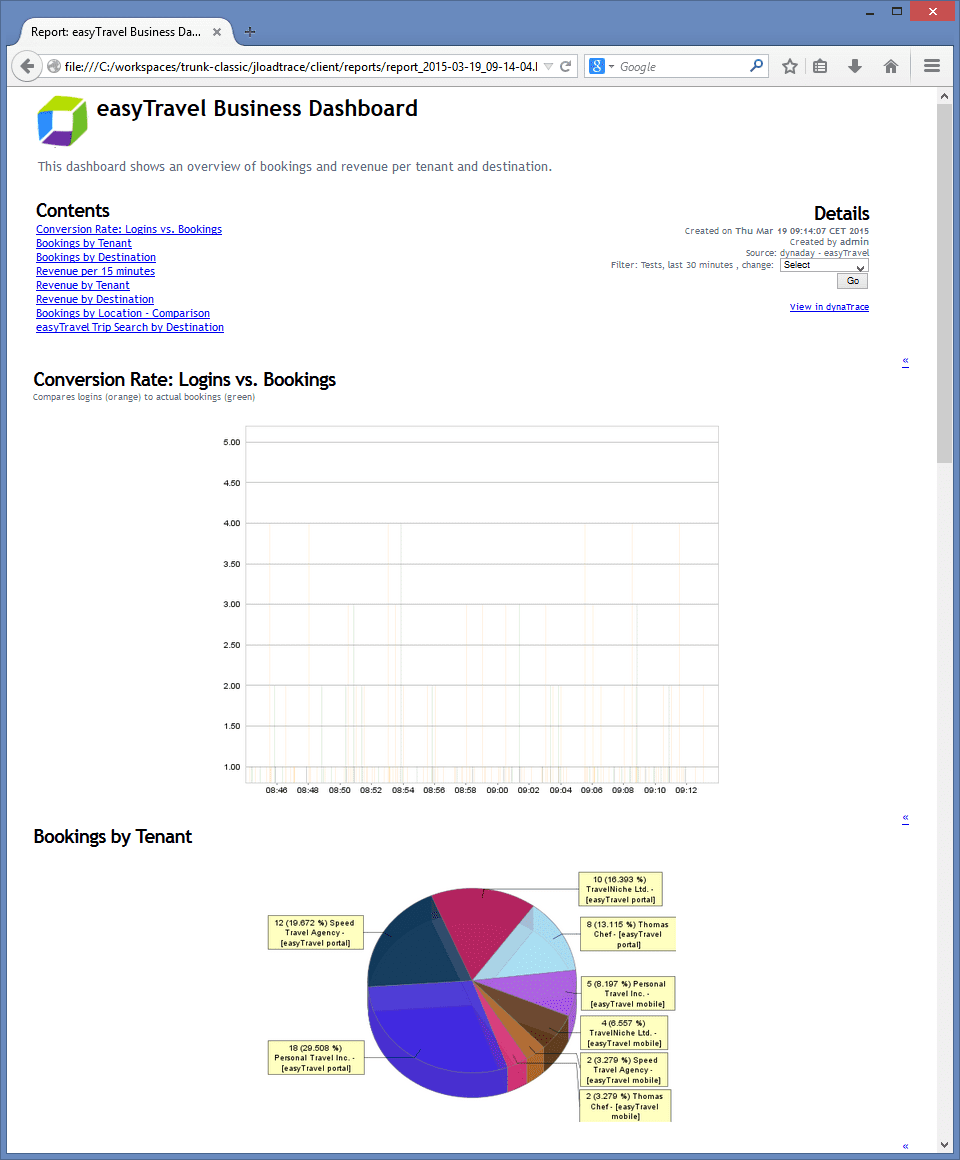Click the Thomas Chef portal pie label
This screenshot has height=1160, width=960.
[628, 934]
